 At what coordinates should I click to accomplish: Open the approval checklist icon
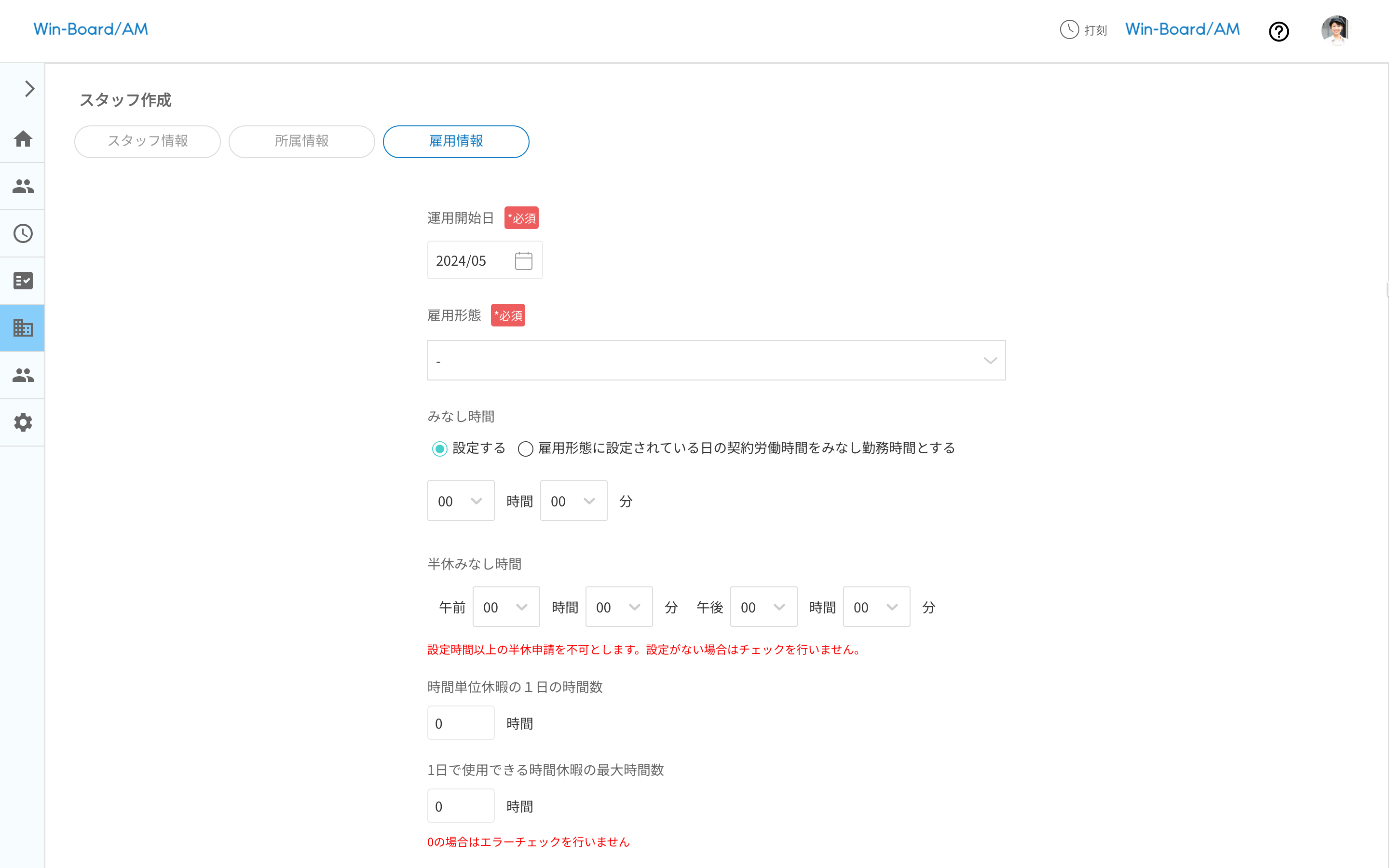22,280
